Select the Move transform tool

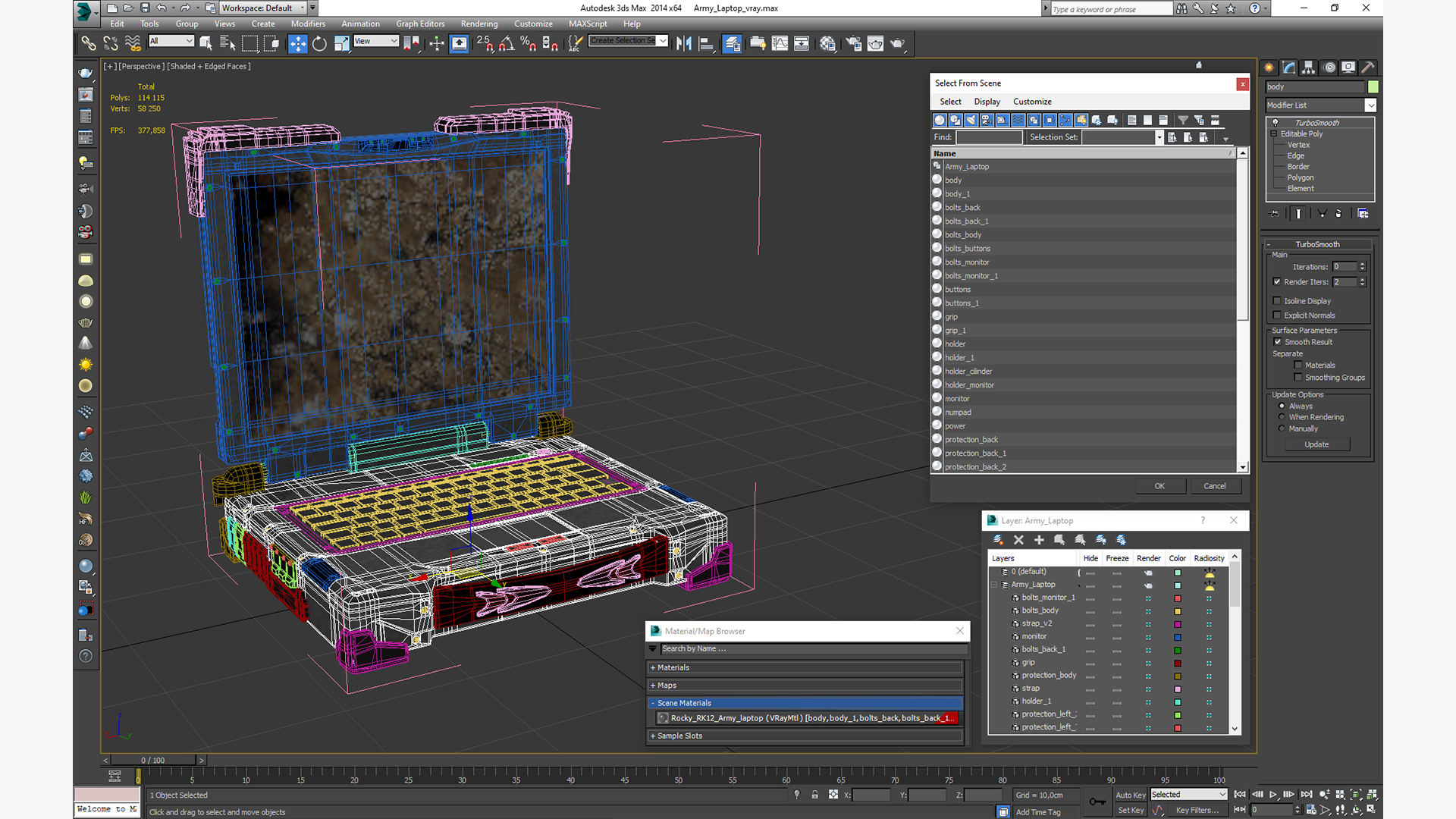point(297,44)
